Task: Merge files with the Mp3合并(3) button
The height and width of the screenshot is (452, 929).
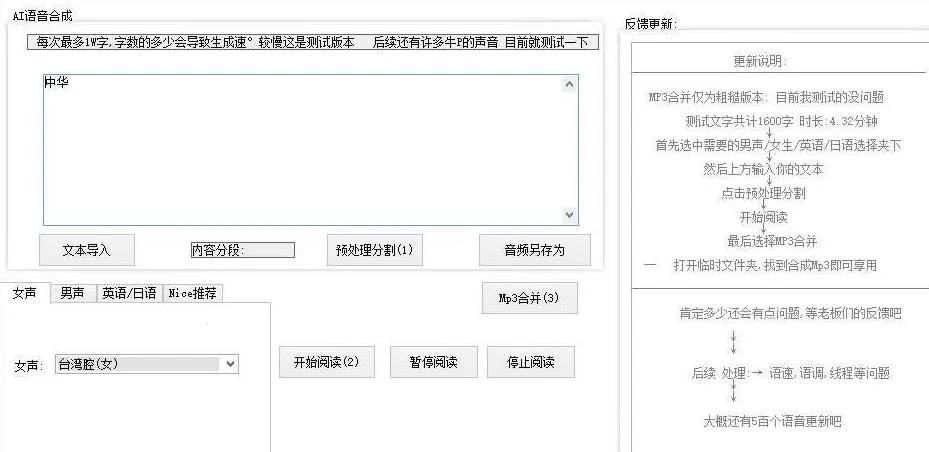Action: coord(529,298)
